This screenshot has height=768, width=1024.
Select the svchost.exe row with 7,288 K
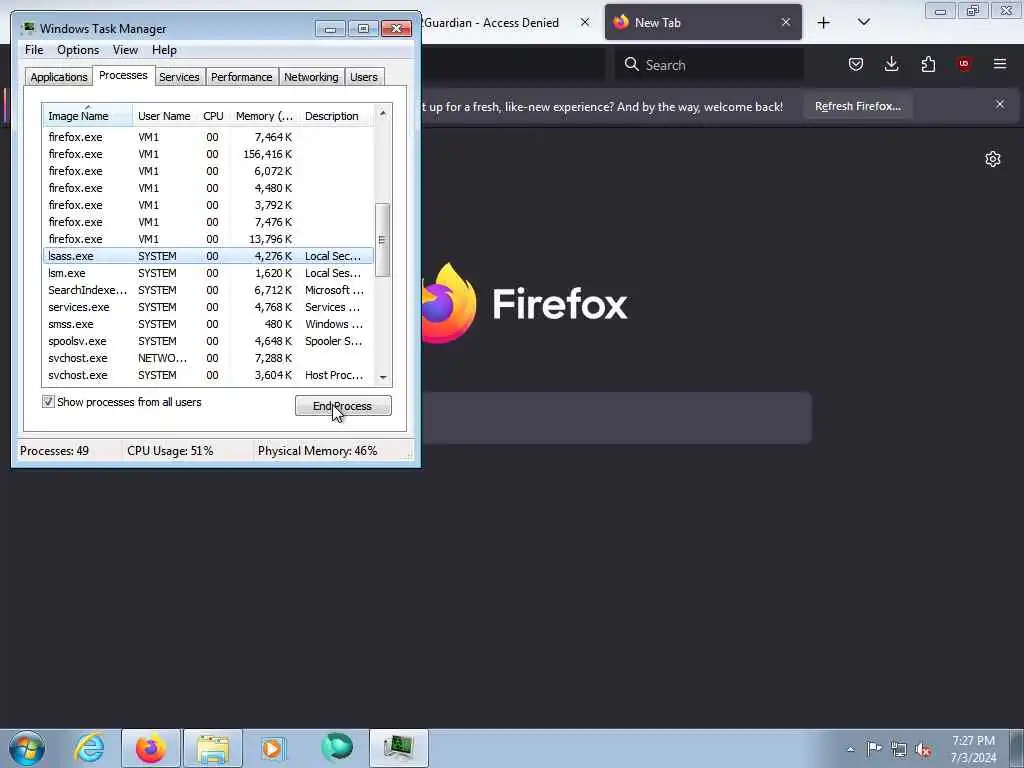208,358
